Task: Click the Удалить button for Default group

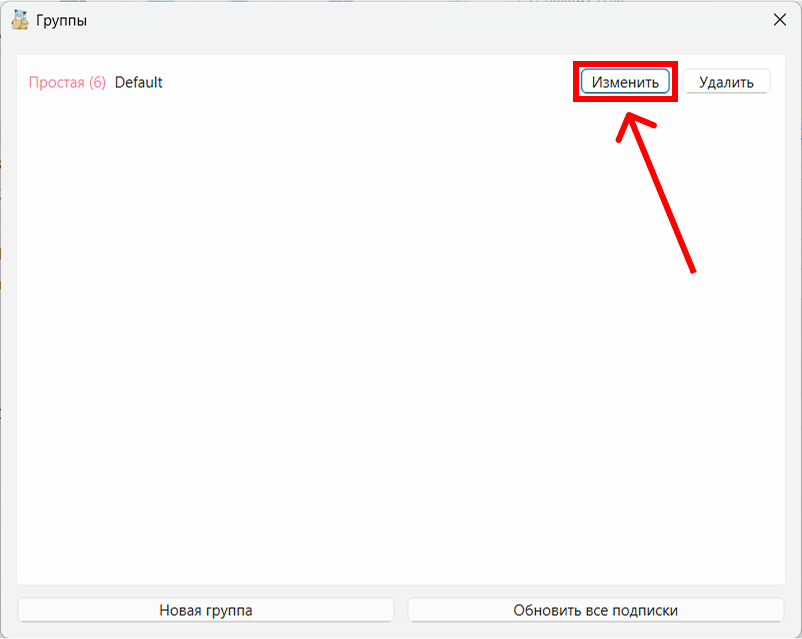Action: 726,82
